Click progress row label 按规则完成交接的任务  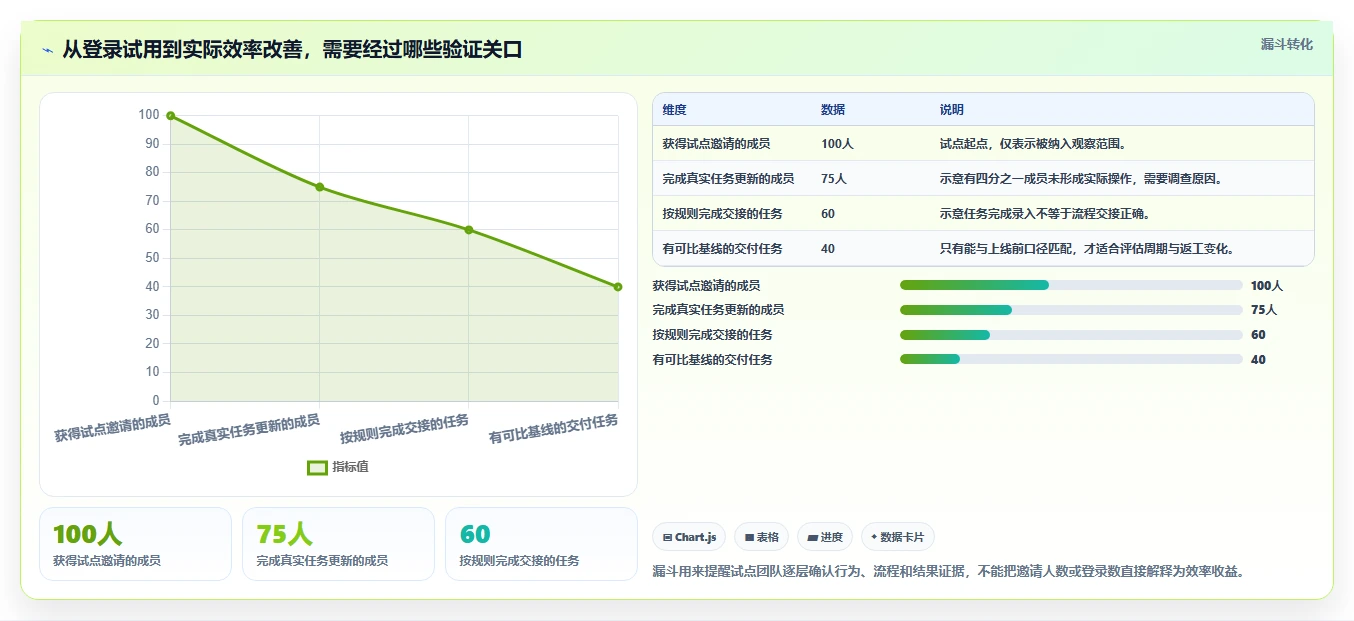pos(712,335)
